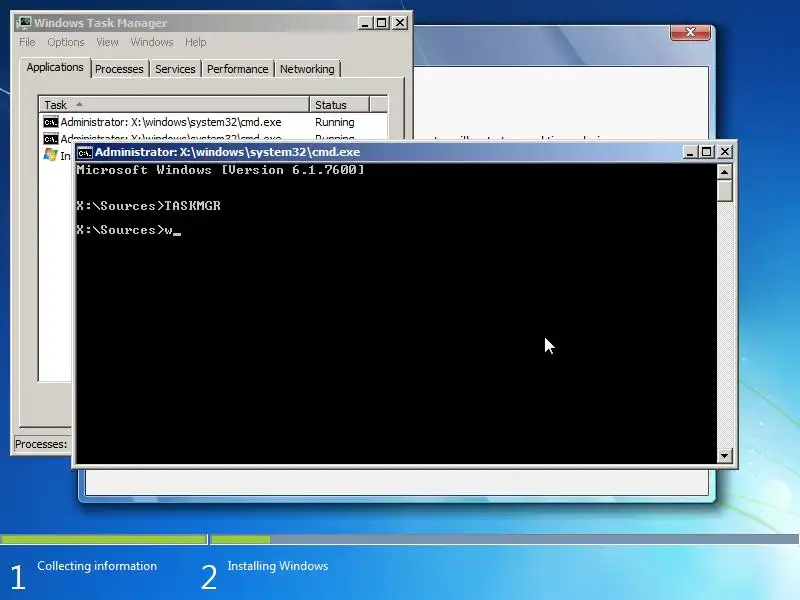Switch to the Networking tab

click(x=307, y=69)
